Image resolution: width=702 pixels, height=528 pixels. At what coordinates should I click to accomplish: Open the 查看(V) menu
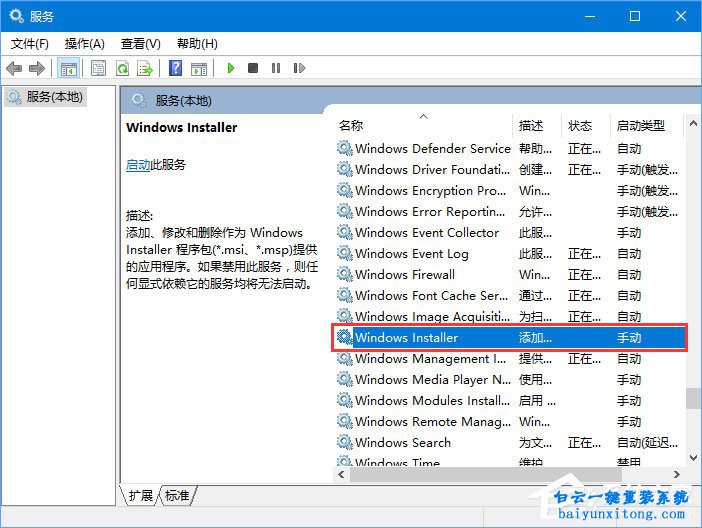point(141,44)
